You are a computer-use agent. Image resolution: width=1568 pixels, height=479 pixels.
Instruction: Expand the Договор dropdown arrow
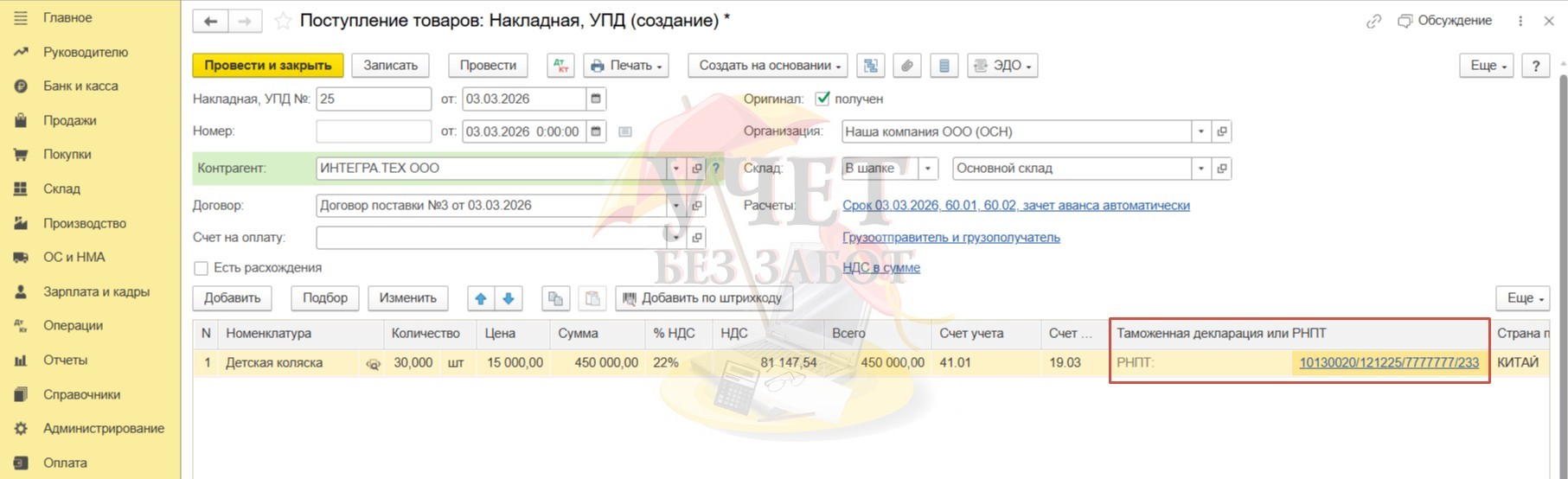tap(675, 206)
